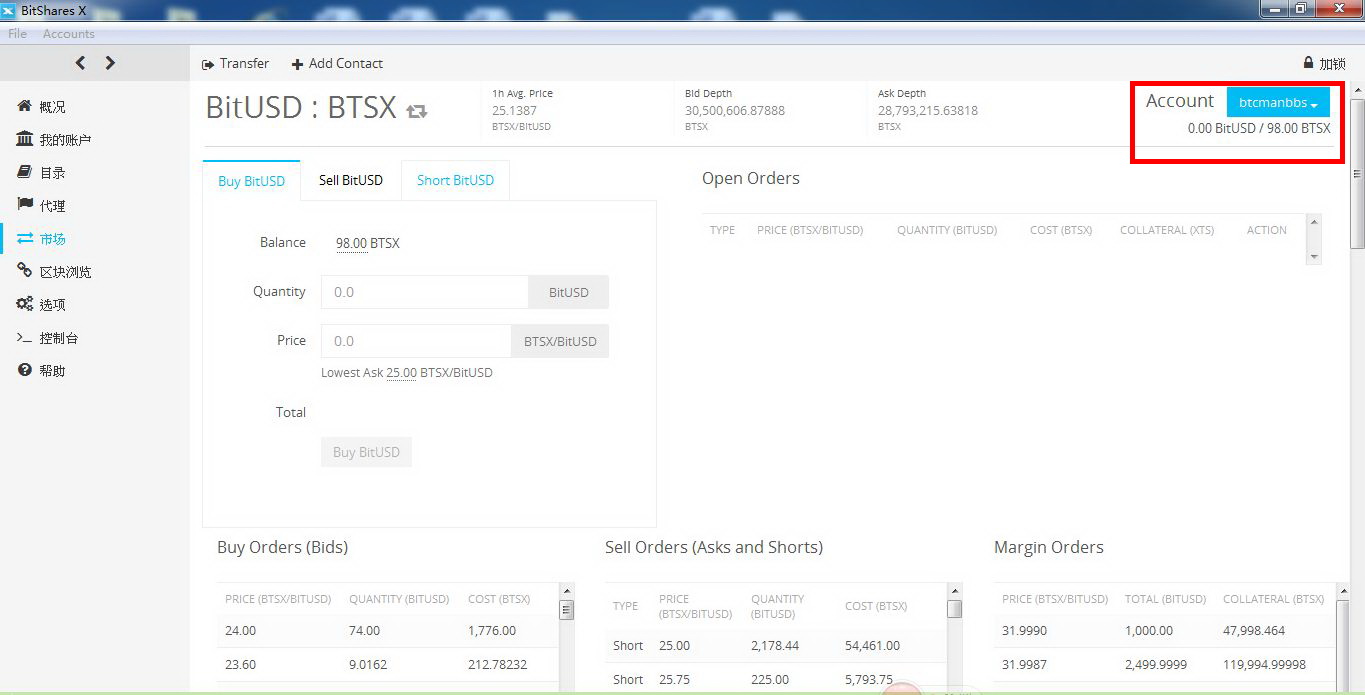
Task: Open 帮助 help page
Action: [42, 371]
